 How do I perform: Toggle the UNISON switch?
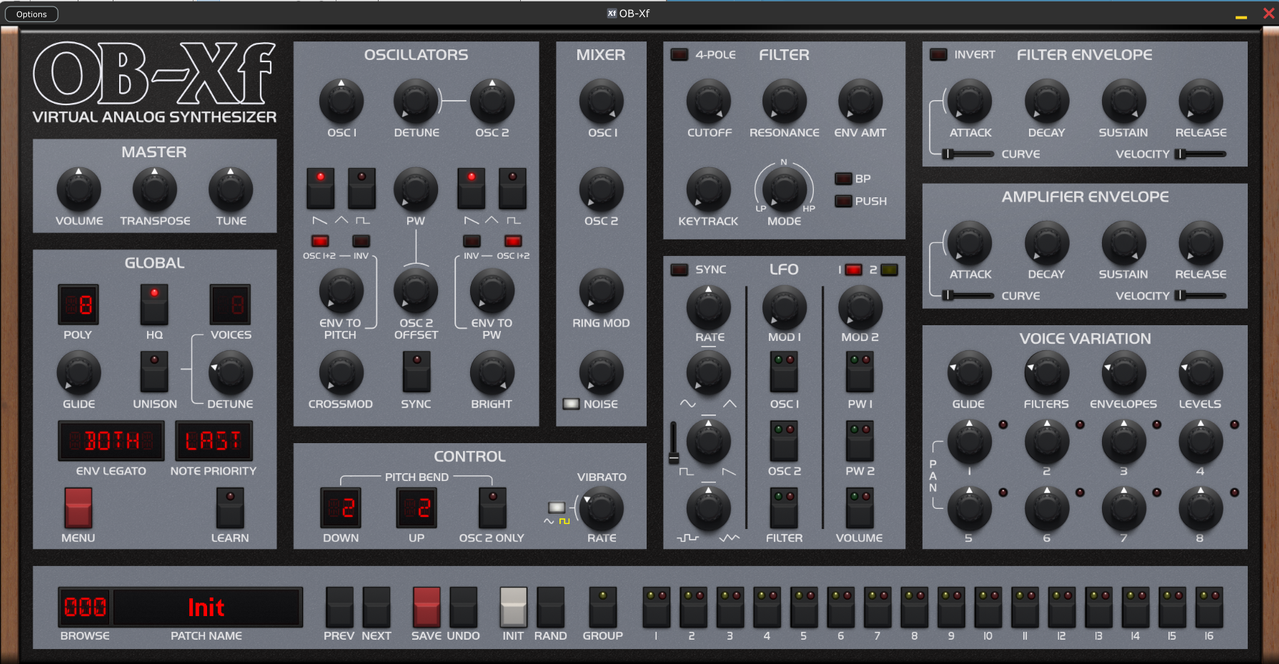(154, 373)
